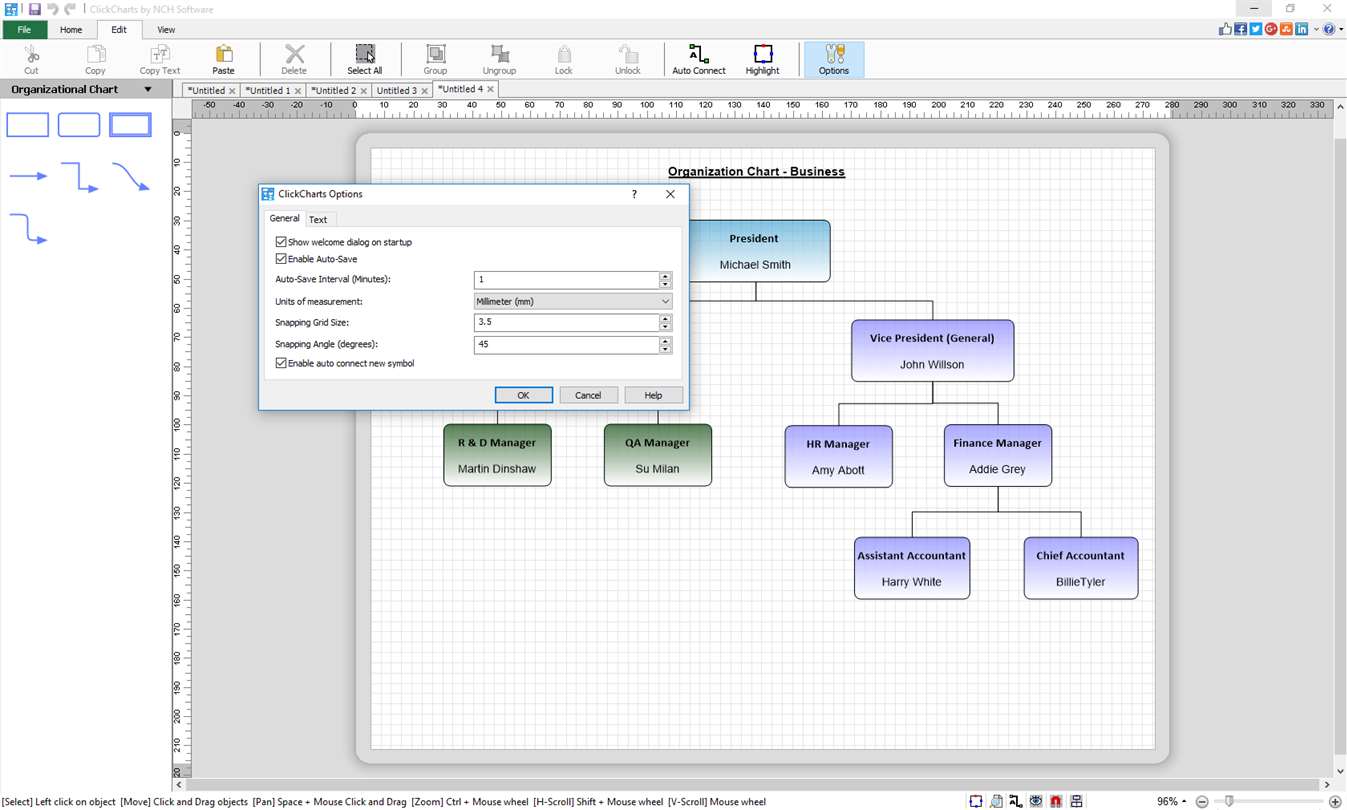Click the Unlock padlock icon
1347x810 pixels.
[628, 54]
